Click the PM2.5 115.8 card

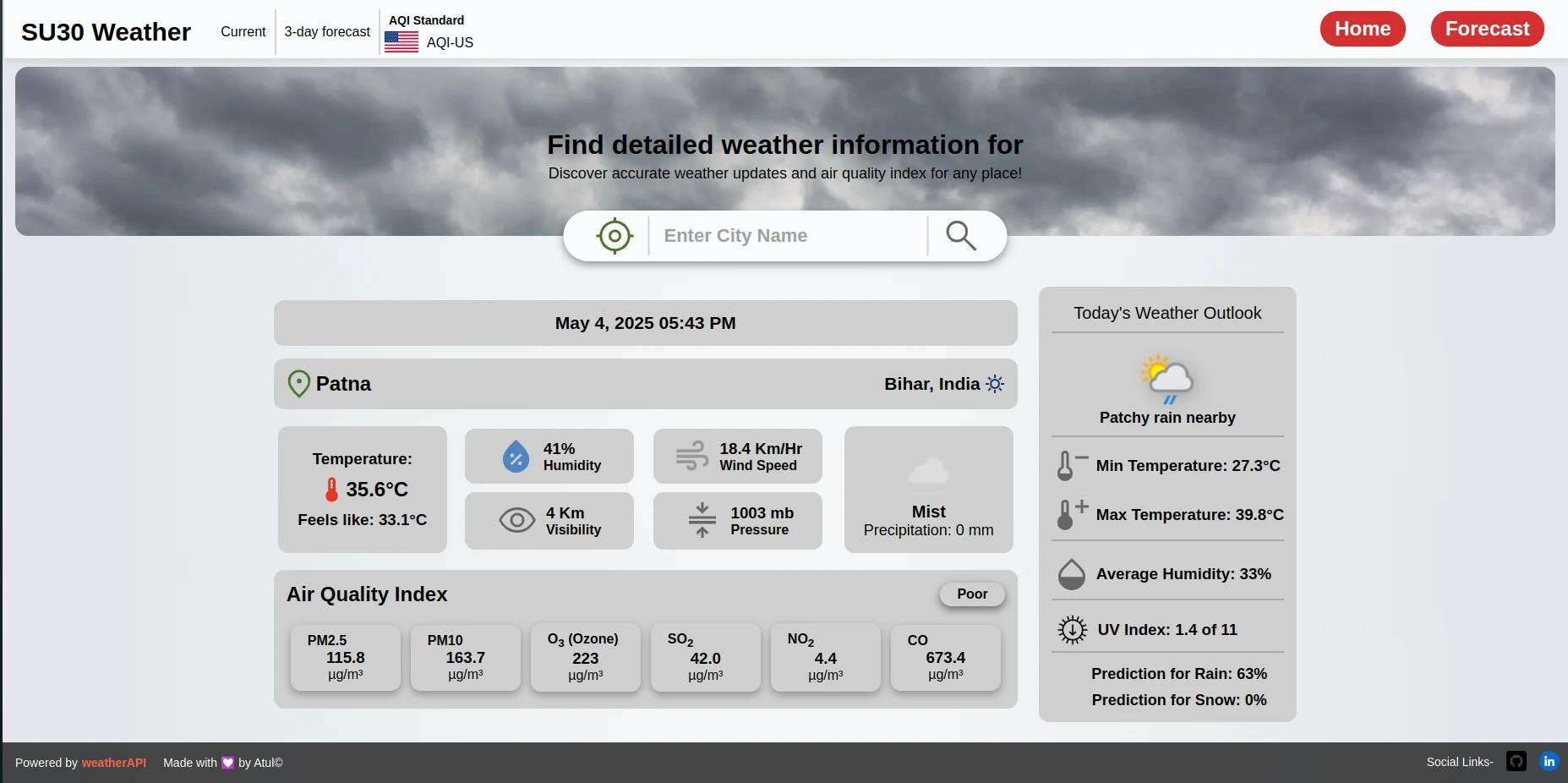(x=346, y=658)
